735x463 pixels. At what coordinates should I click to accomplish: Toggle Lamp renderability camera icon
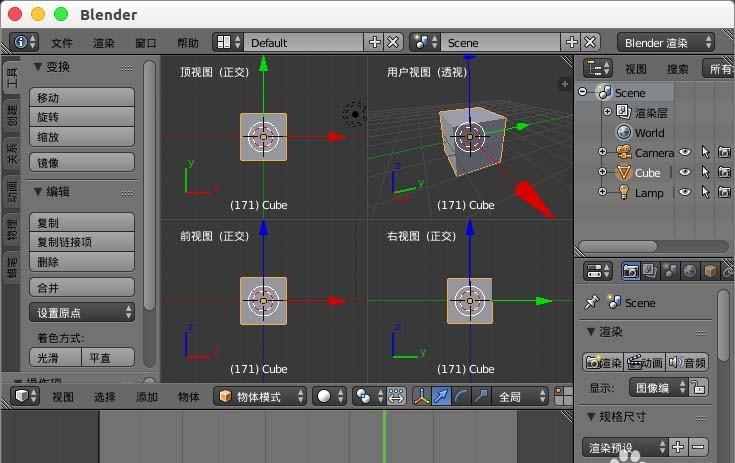coord(725,192)
